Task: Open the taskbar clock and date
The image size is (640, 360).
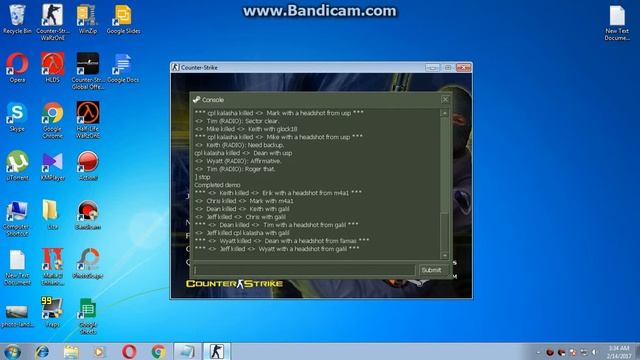Action: tap(619, 352)
